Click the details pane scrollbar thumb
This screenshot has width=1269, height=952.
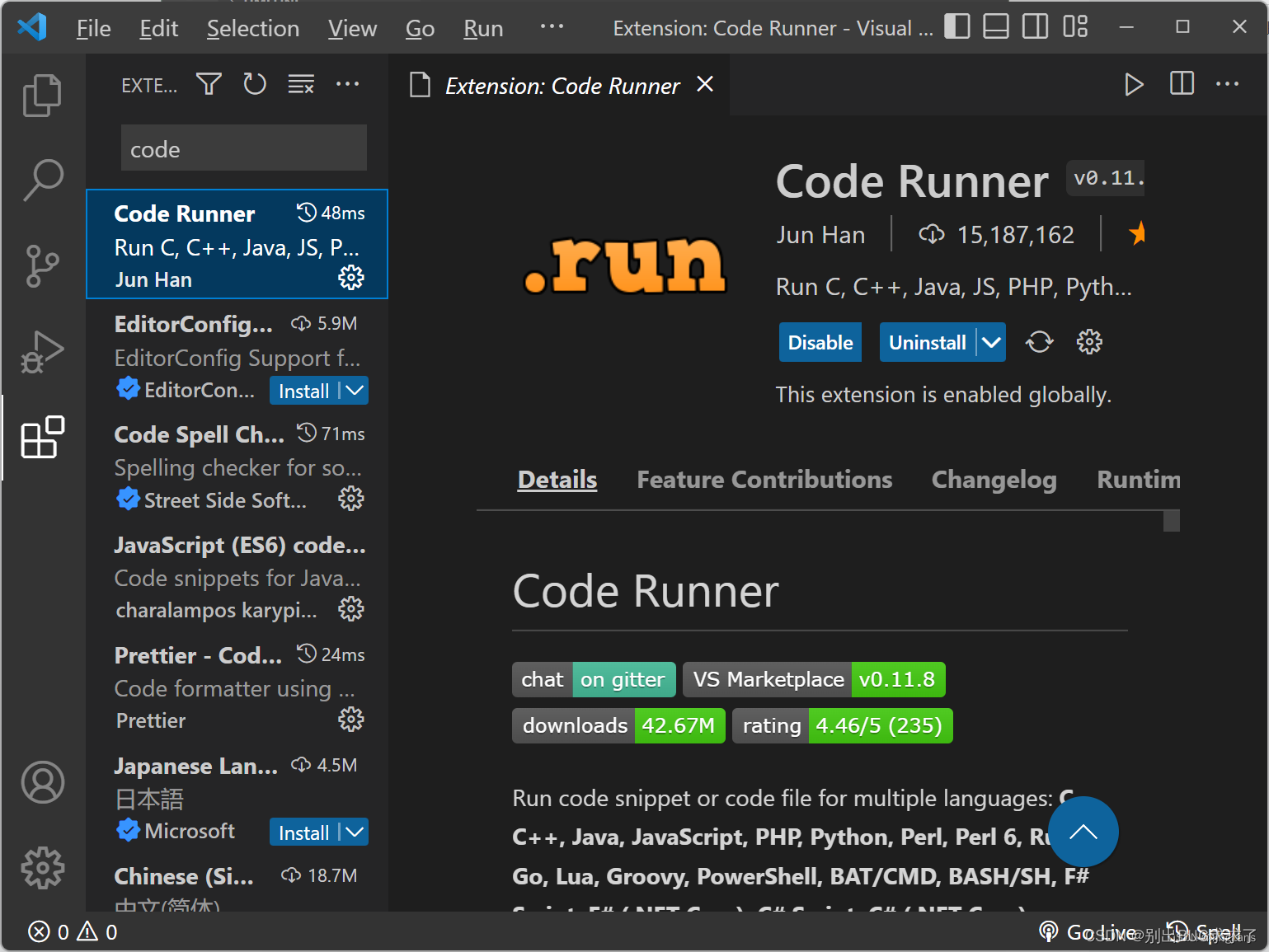coord(1171,521)
